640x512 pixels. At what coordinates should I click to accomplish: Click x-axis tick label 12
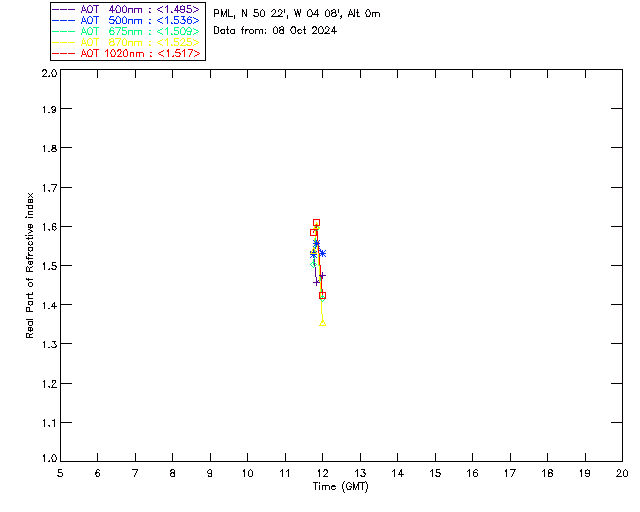(322, 473)
